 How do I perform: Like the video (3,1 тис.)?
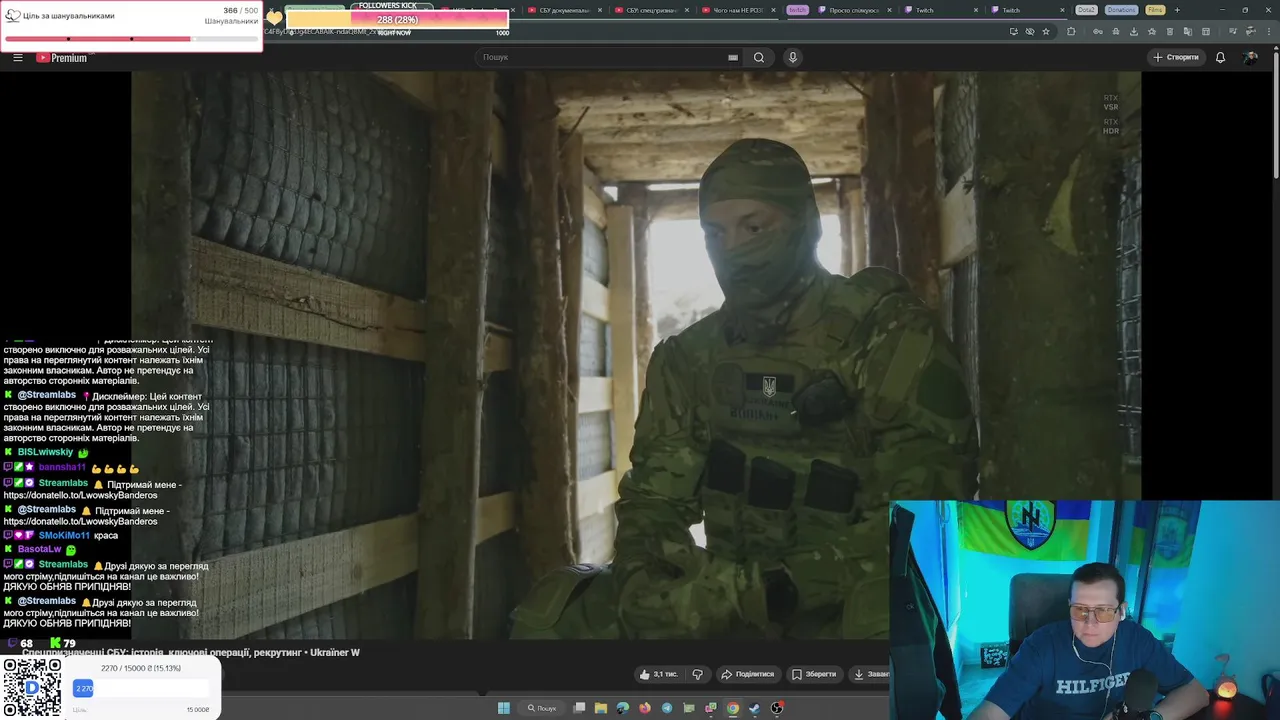click(657, 674)
